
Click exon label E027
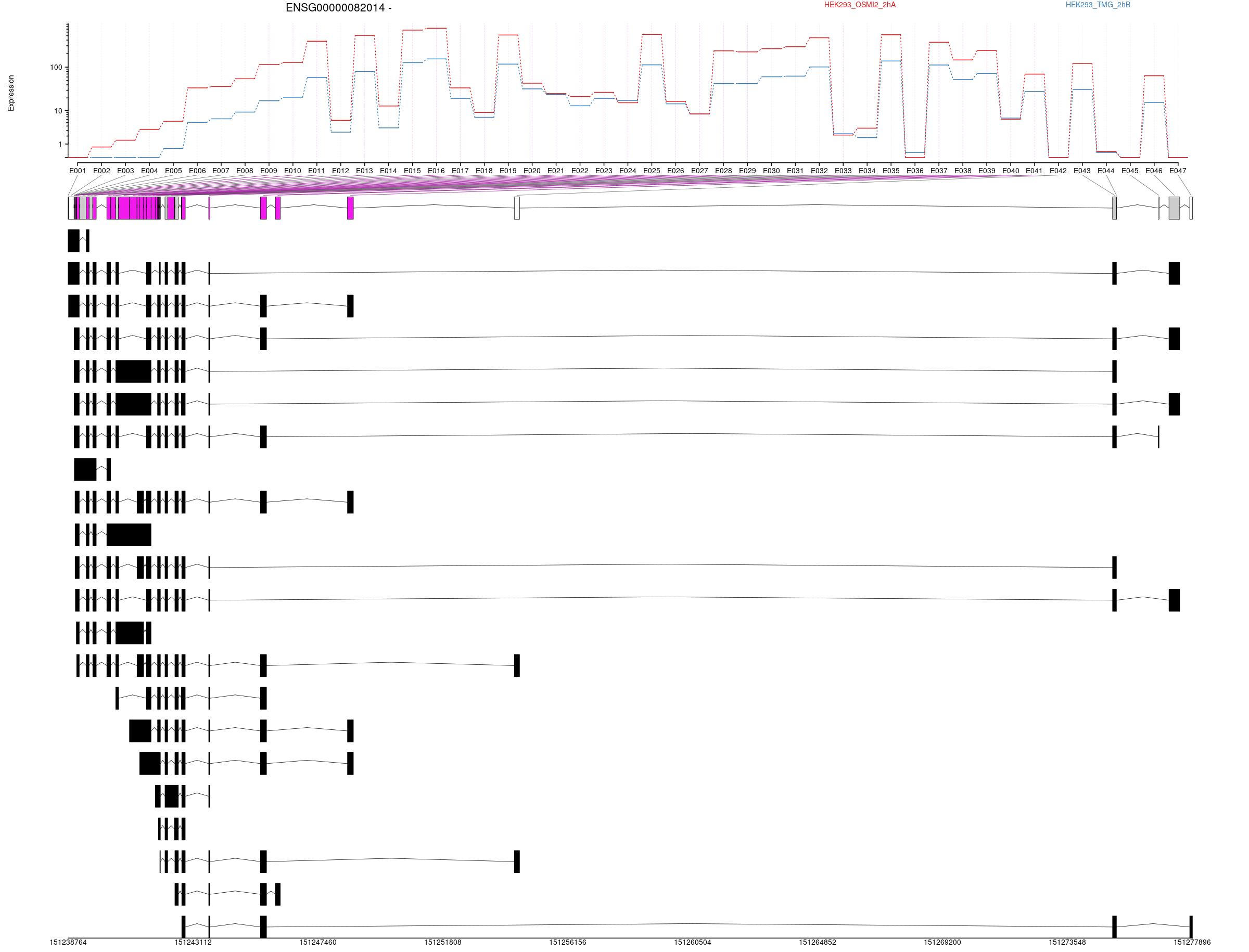699,171
